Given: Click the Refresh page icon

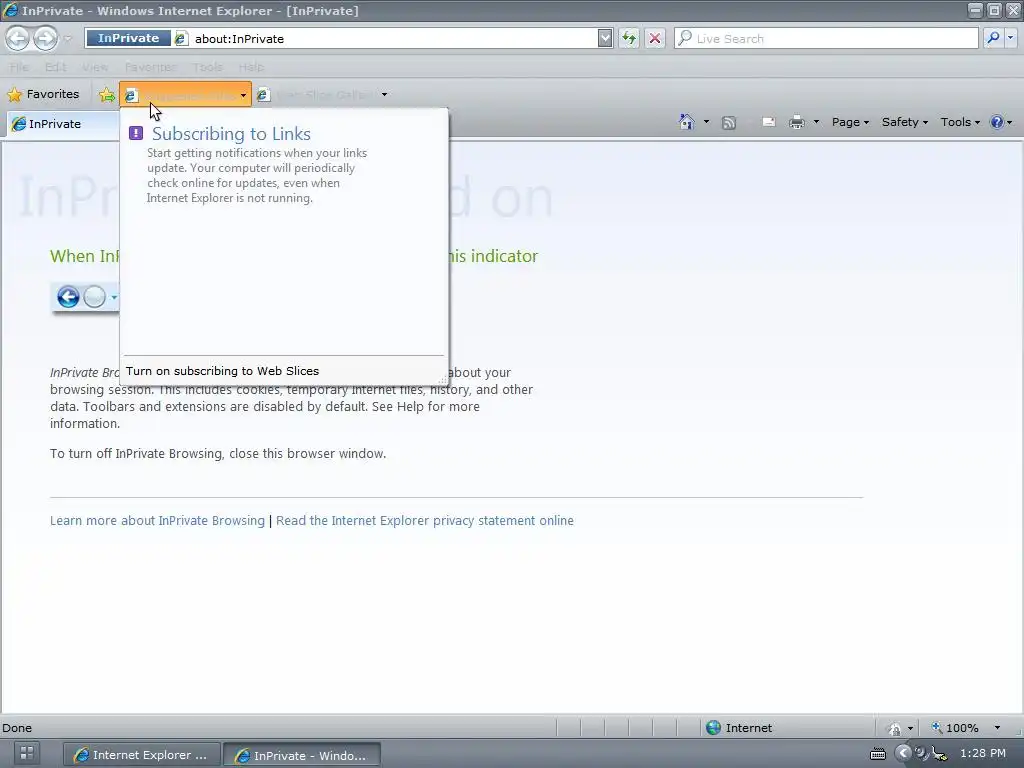Looking at the screenshot, I should [629, 39].
